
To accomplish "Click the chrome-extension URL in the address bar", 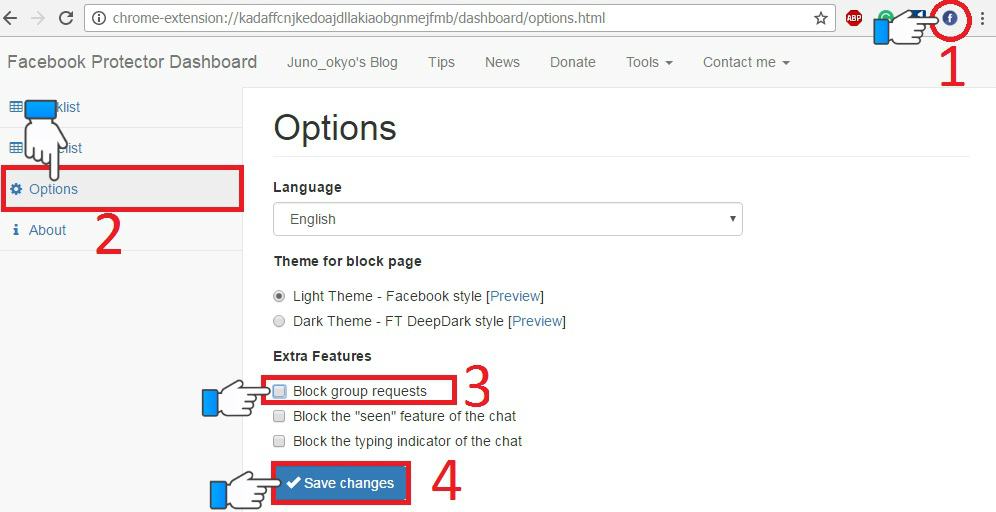I will coord(359,18).
